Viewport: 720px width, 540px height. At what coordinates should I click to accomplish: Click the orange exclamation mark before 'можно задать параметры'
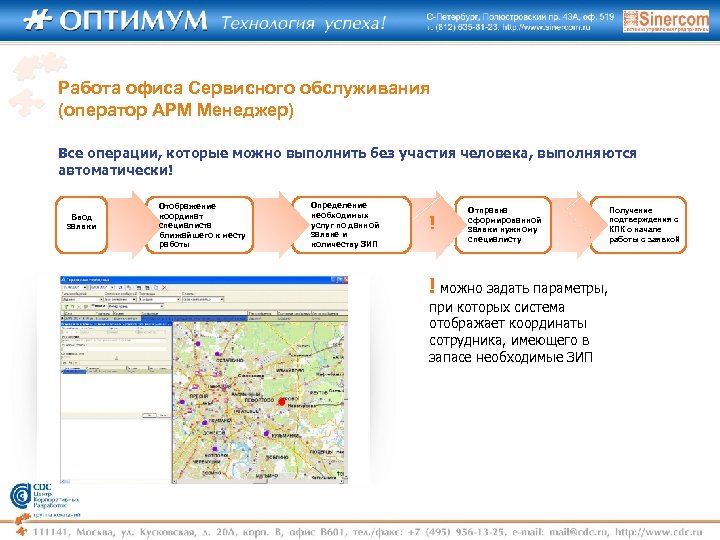[x=432, y=286]
